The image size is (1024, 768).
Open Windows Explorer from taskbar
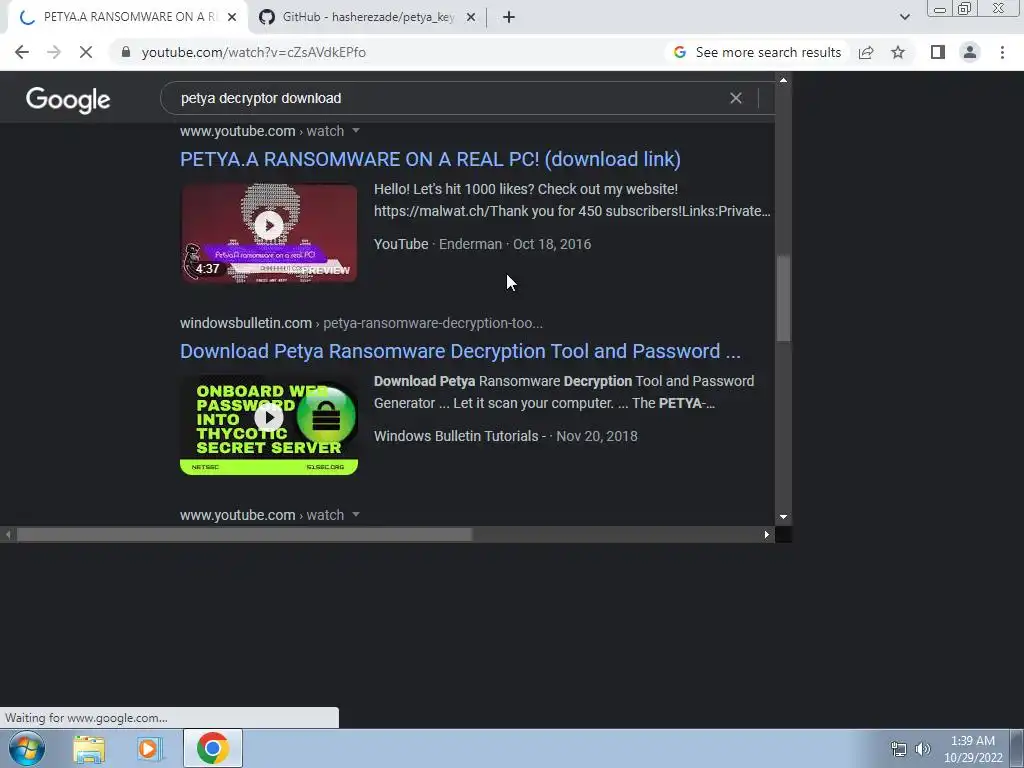[x=89, y=748]
